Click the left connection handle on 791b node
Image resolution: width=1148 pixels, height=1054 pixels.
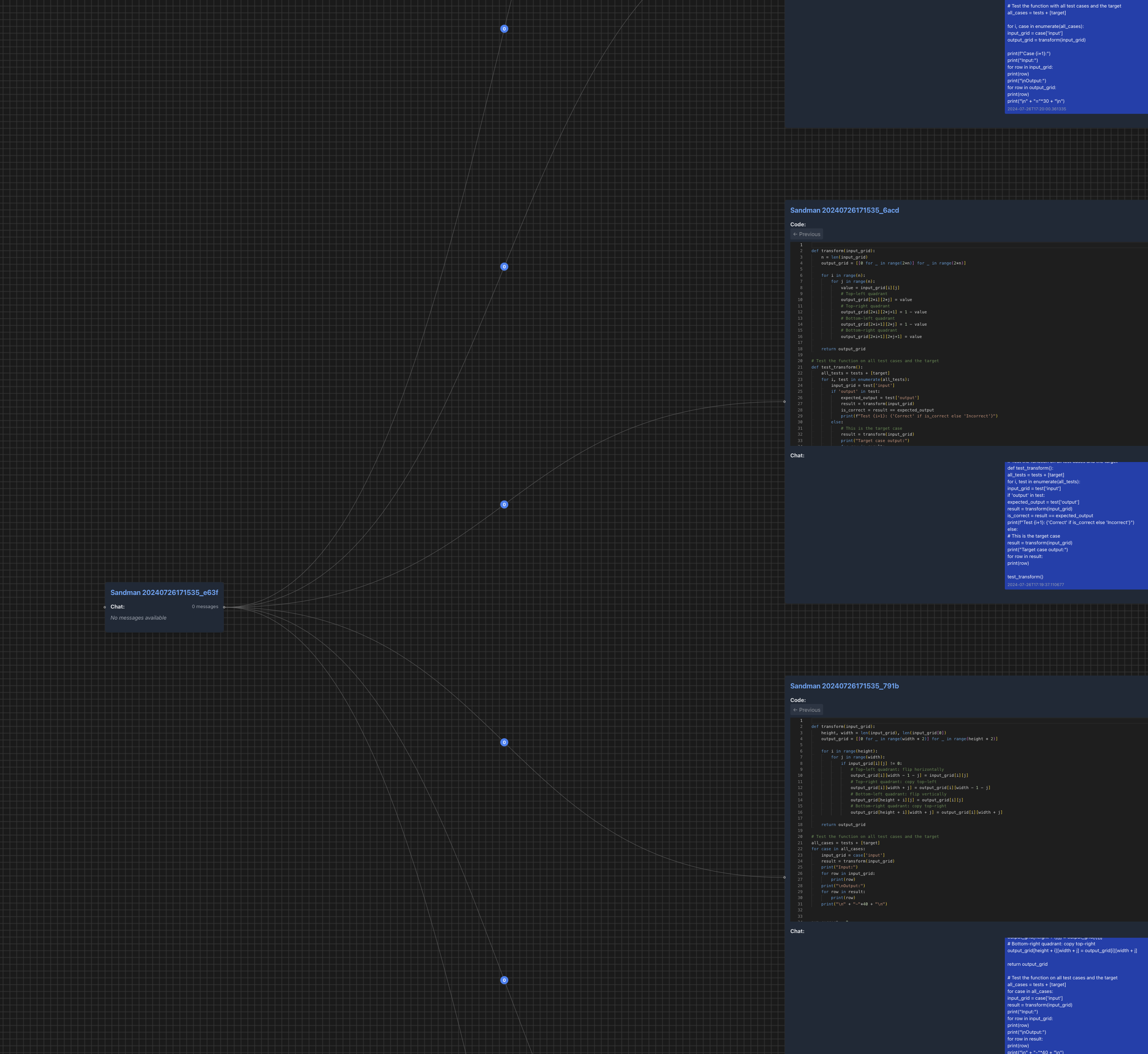click(x=784, y=877)
